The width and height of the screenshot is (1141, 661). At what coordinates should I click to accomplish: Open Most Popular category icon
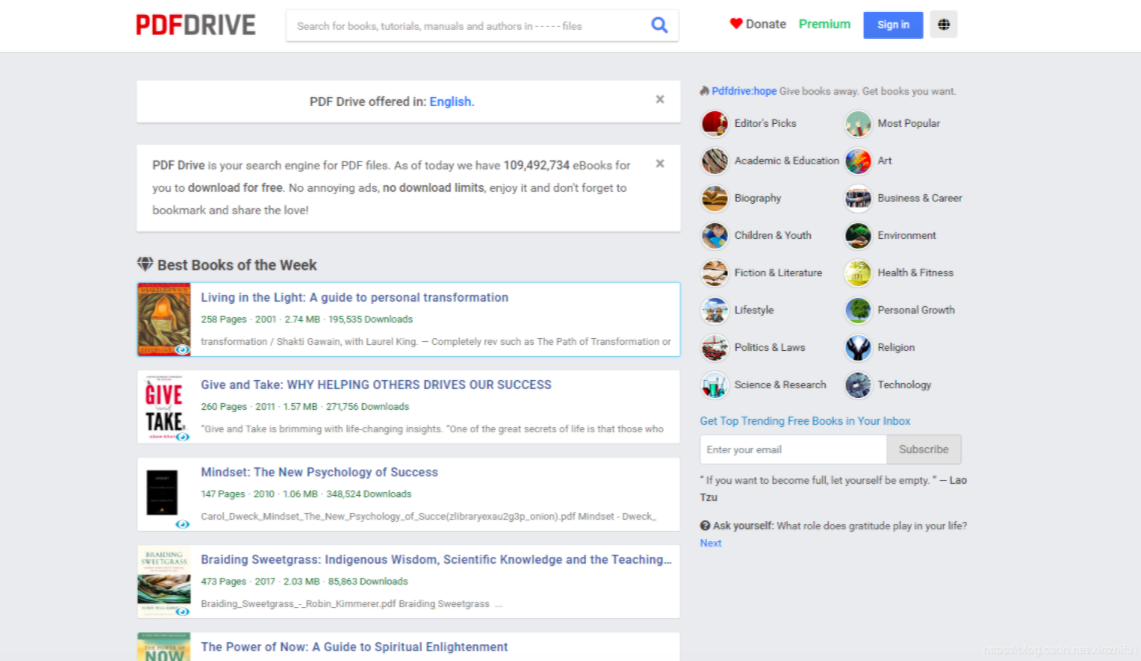[x=858, y=124]
